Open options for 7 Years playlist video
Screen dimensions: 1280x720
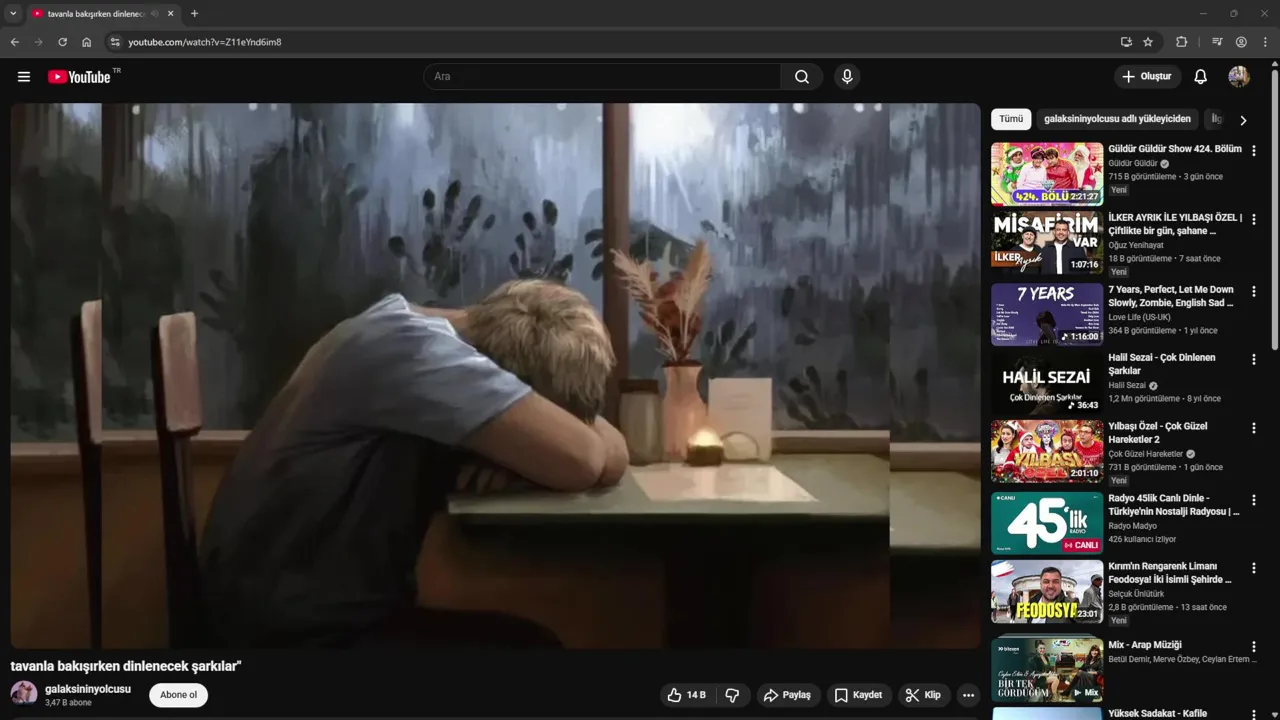pos(1254,292)
